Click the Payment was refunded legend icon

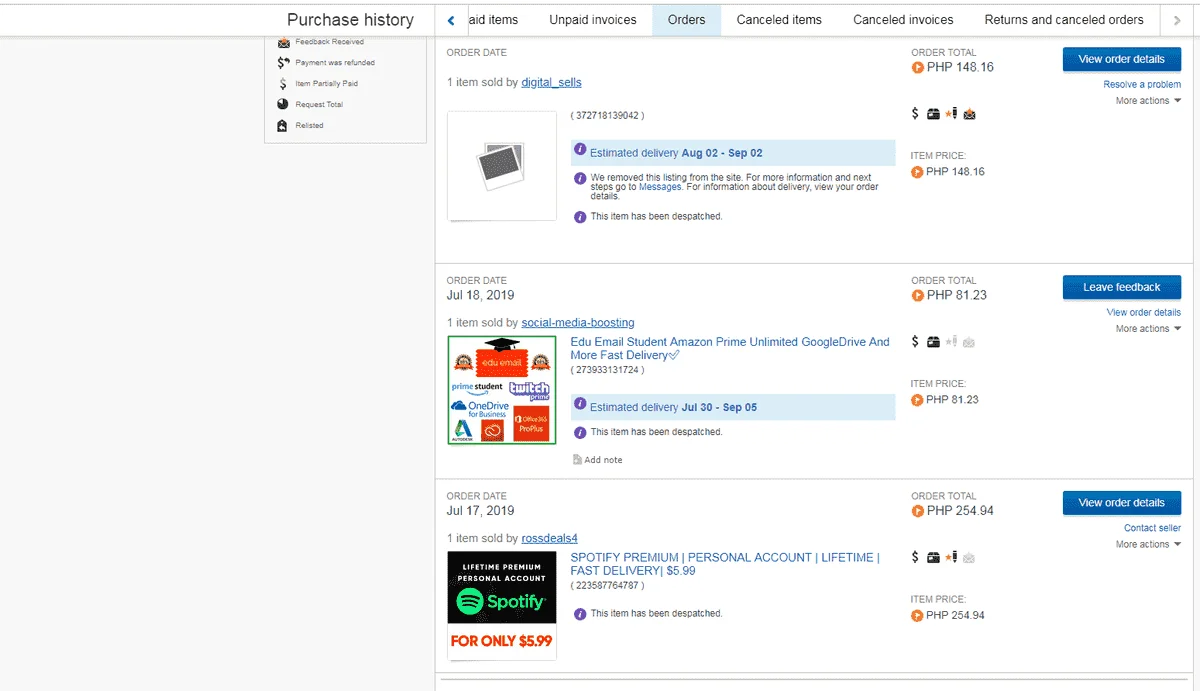click(284, 63)
